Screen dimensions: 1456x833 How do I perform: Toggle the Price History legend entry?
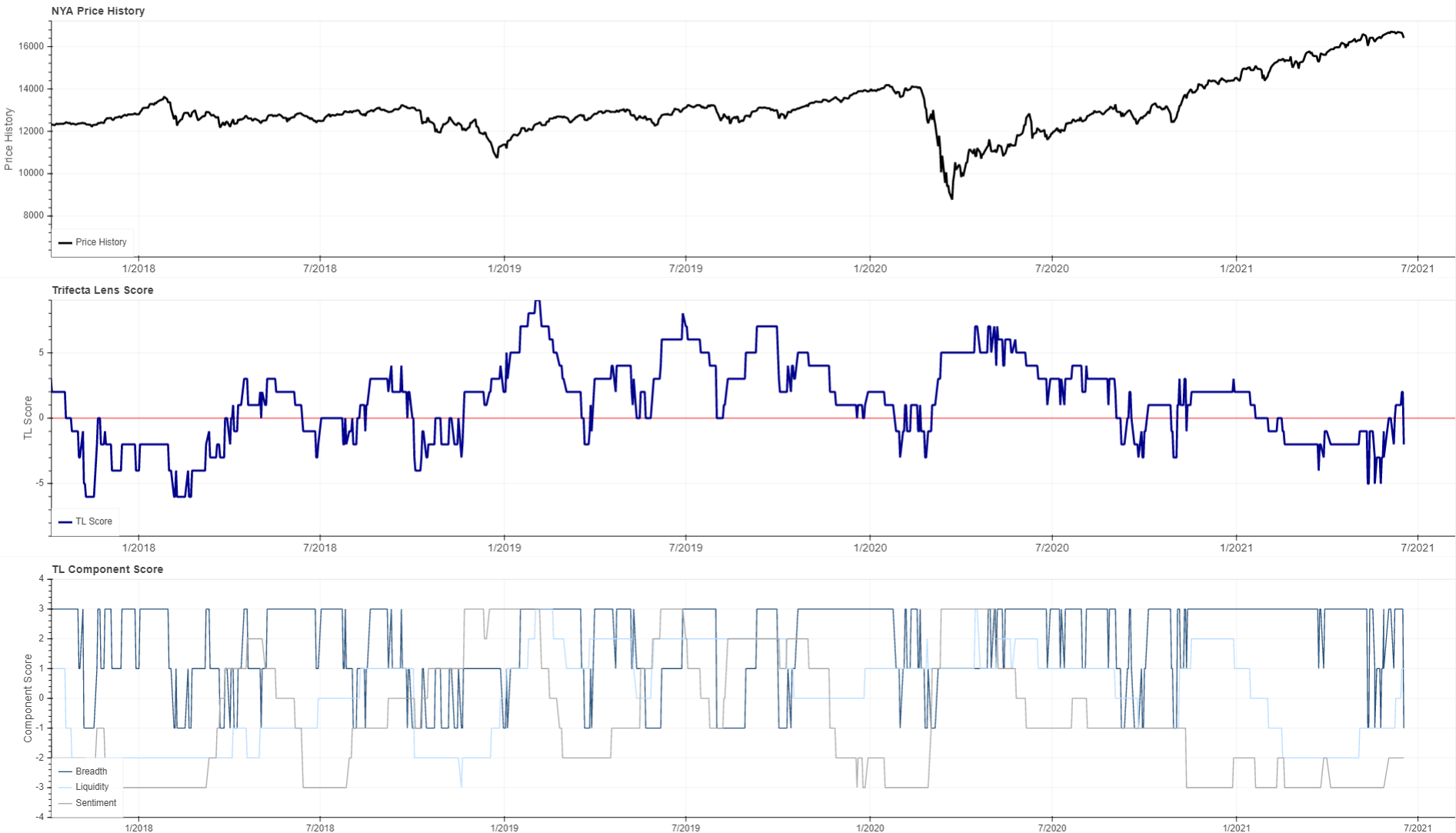pyautogui.click(x=101, y=242)
